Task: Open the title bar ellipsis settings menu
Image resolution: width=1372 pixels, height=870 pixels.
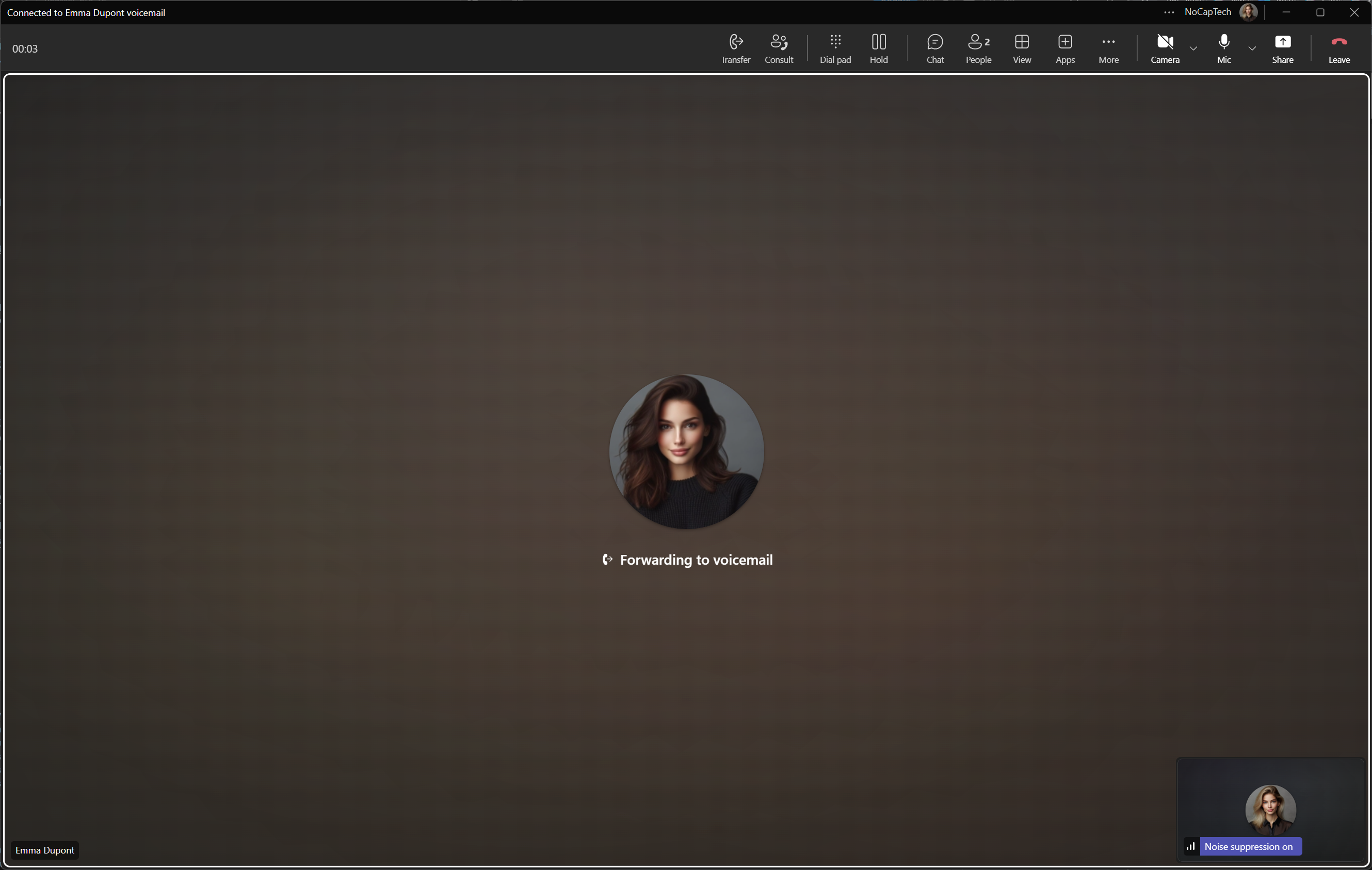Action: (x=1169, y=12)
